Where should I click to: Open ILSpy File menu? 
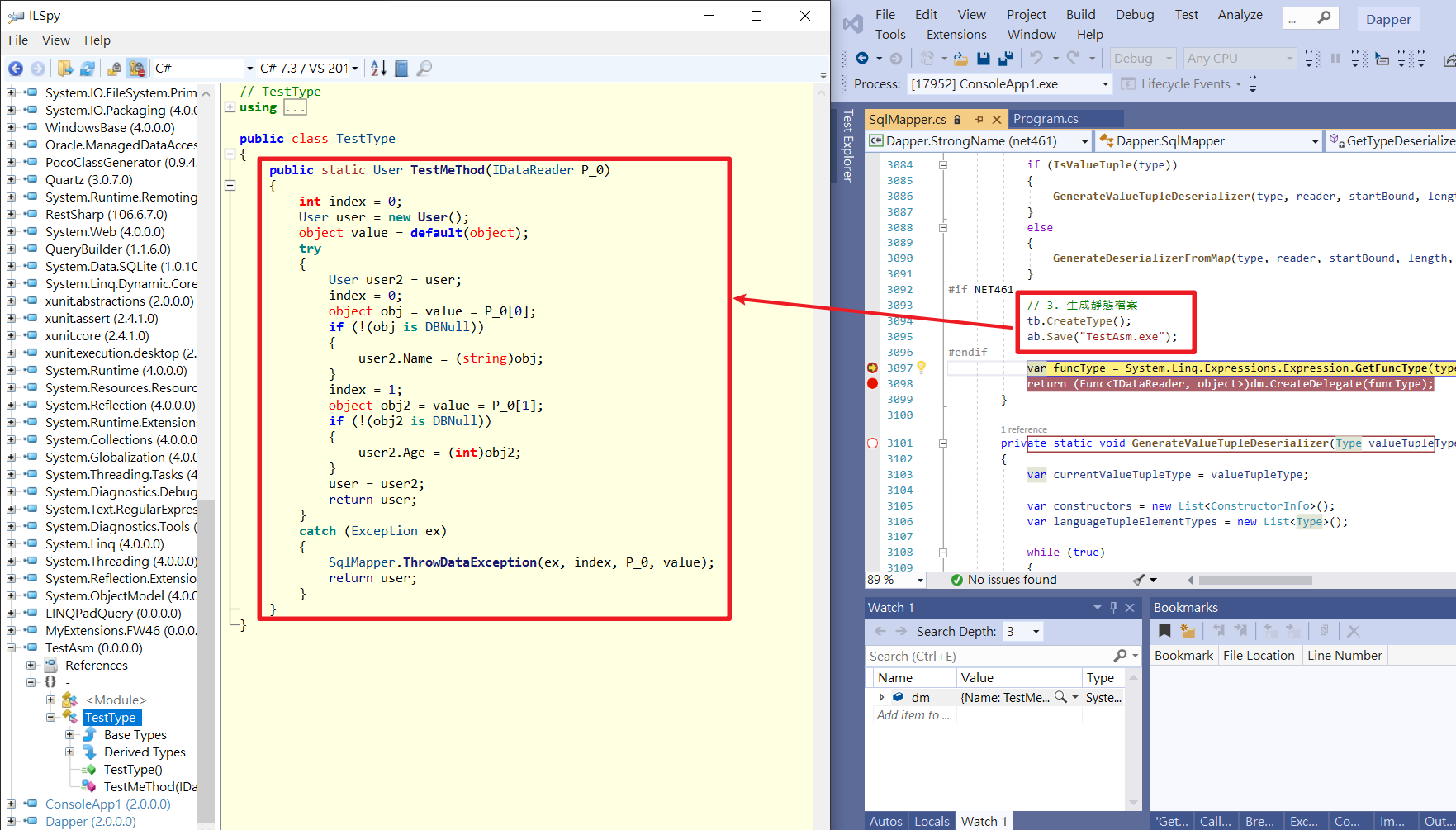(18, 40)
